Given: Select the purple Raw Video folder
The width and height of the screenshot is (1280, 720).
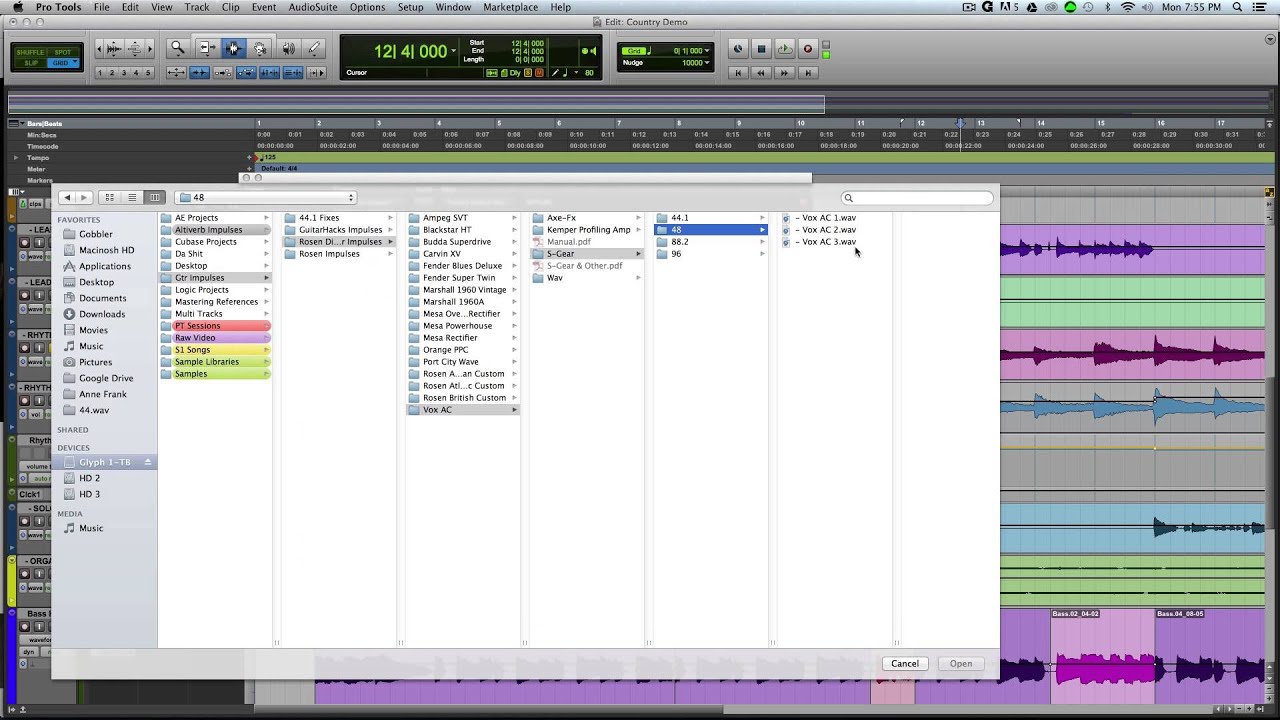Looking at the screenshot, I should coord(215,338).
